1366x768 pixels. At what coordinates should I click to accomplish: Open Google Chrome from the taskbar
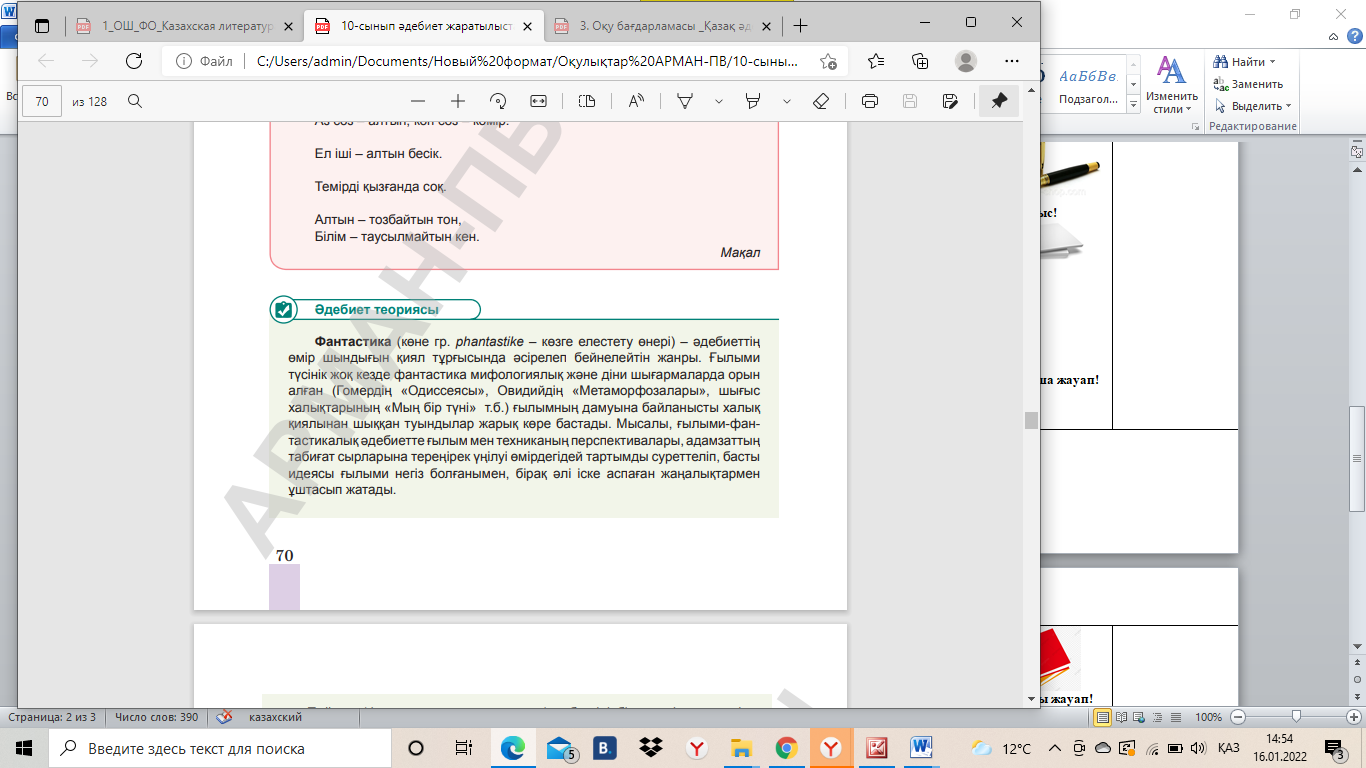tap(786, 748)
